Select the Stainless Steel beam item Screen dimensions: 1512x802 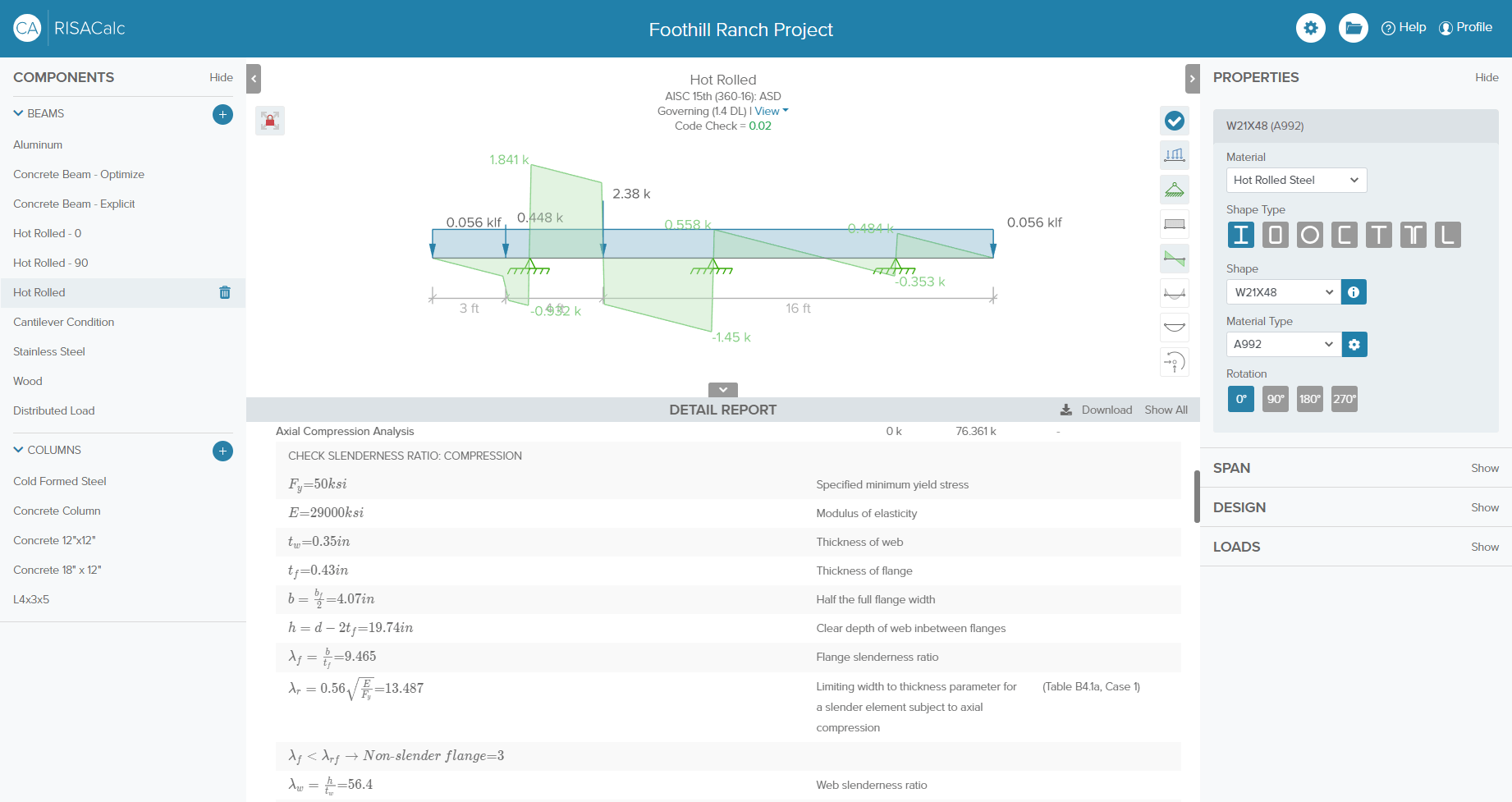(x=49, y=351)
